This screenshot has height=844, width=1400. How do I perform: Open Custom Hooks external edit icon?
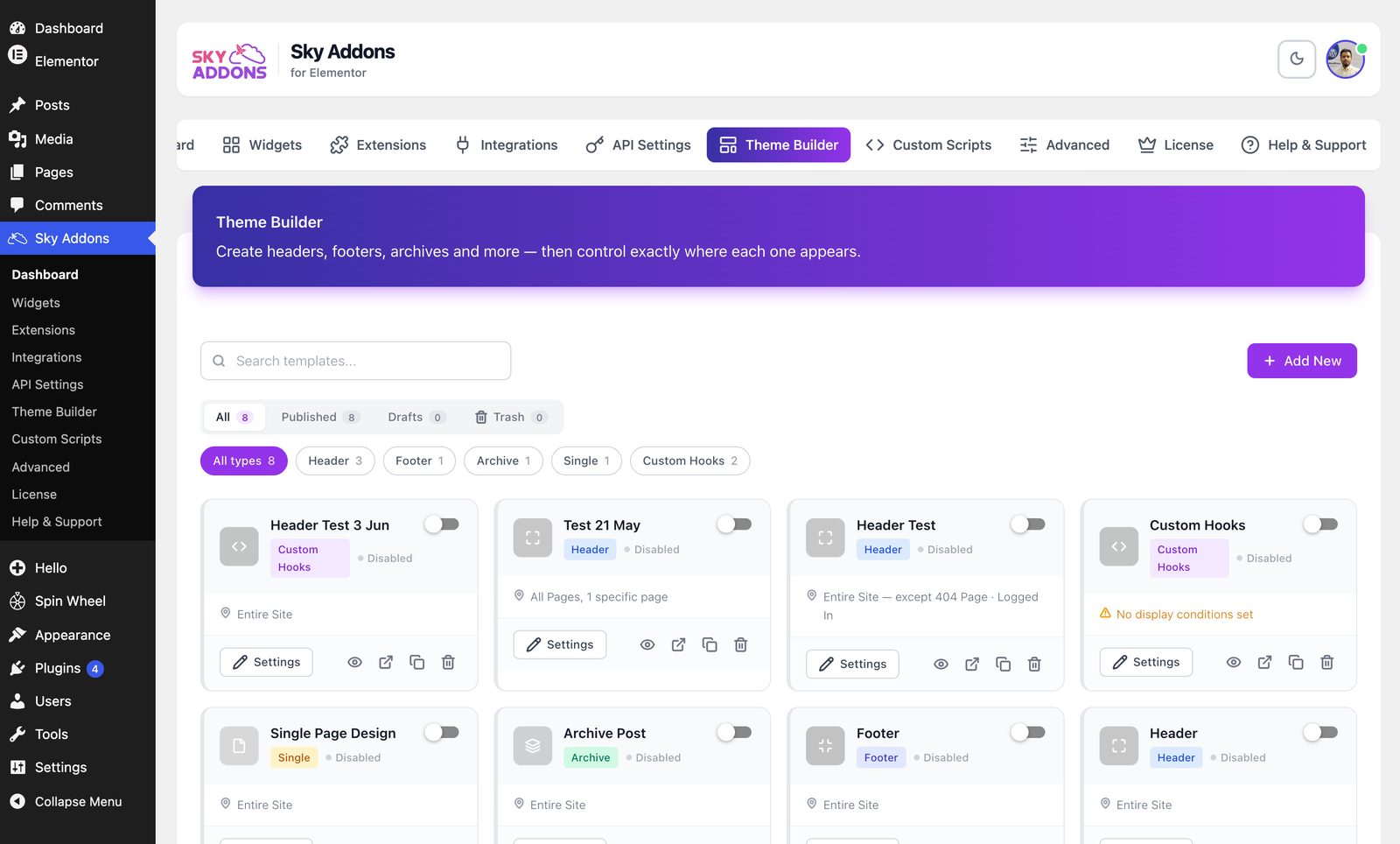[1264, 663]
